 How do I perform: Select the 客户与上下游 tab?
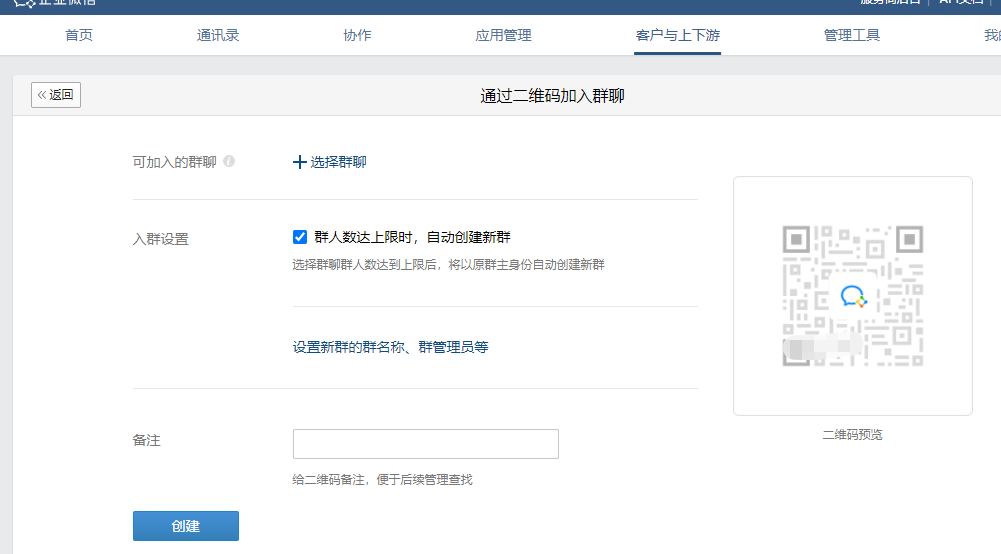tap(677, 35)
